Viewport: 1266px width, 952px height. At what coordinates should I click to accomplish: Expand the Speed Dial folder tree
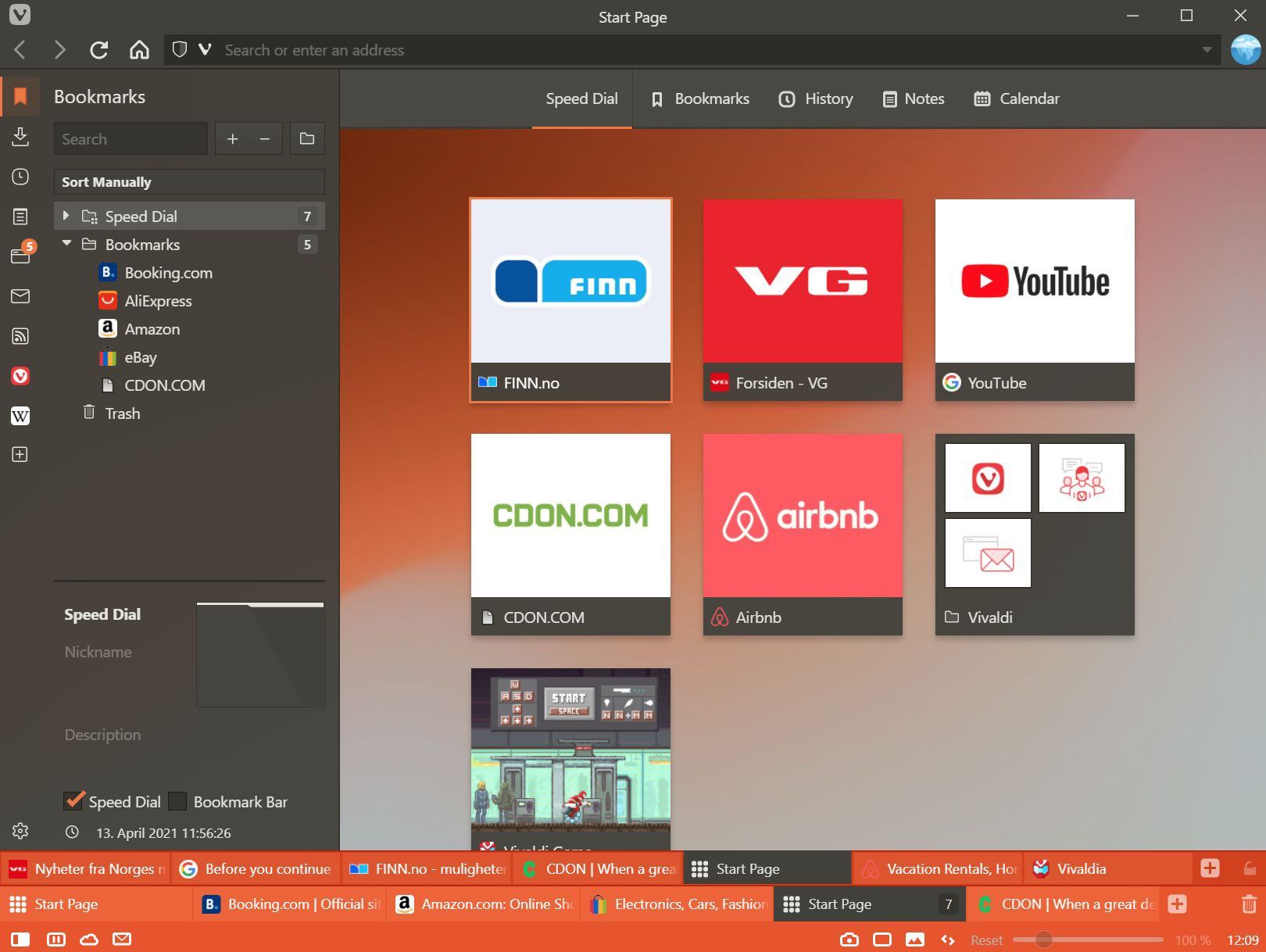point(66,216)
